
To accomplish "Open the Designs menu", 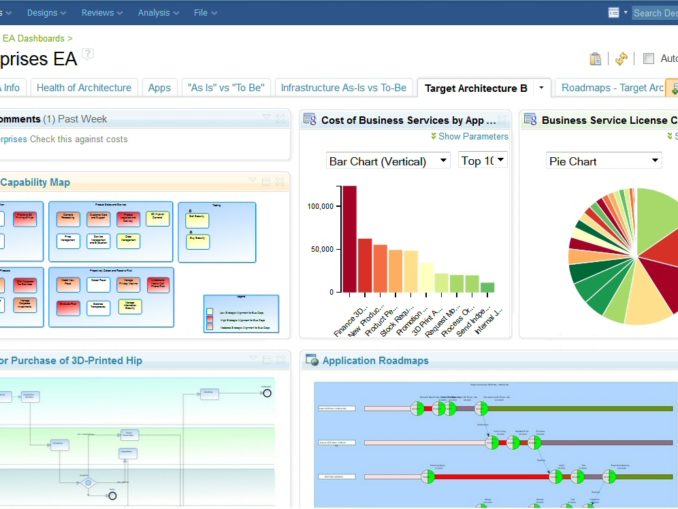I will pos(46,13).
